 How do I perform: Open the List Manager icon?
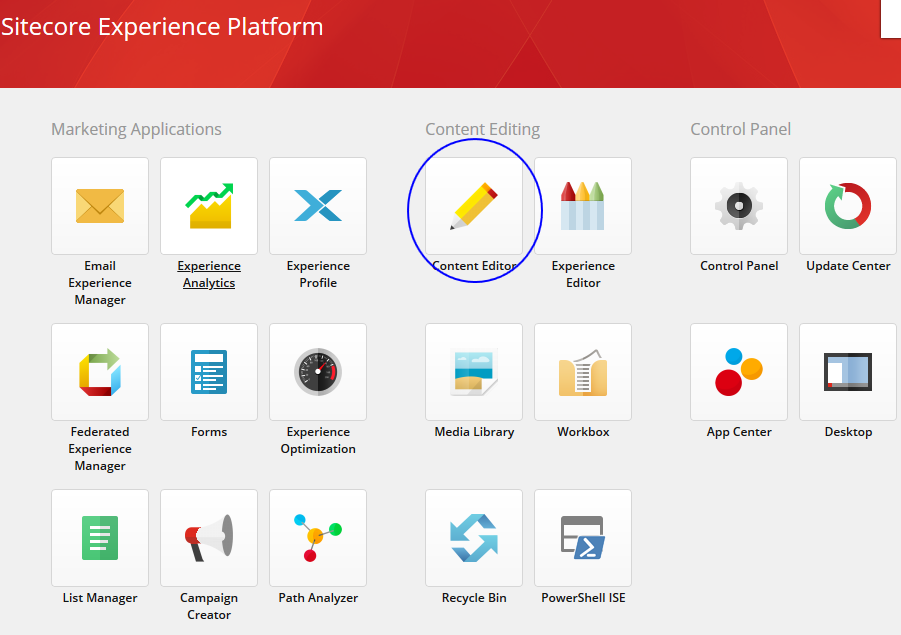click(100, 538)
